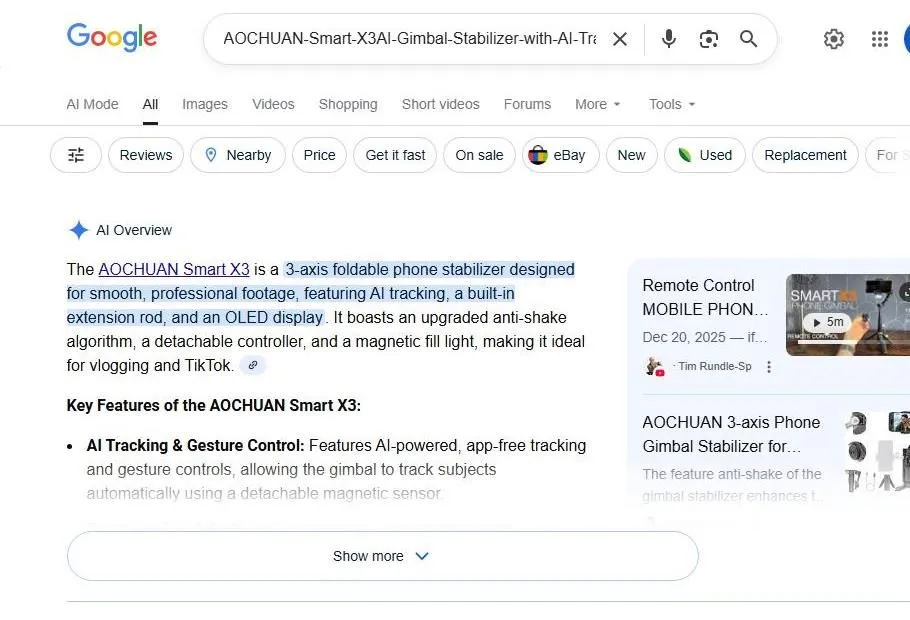Image resolution: width=910 pixels, height=620 pixels.
Task: Apply the Reviews filter chip
Action: (146, 155)
